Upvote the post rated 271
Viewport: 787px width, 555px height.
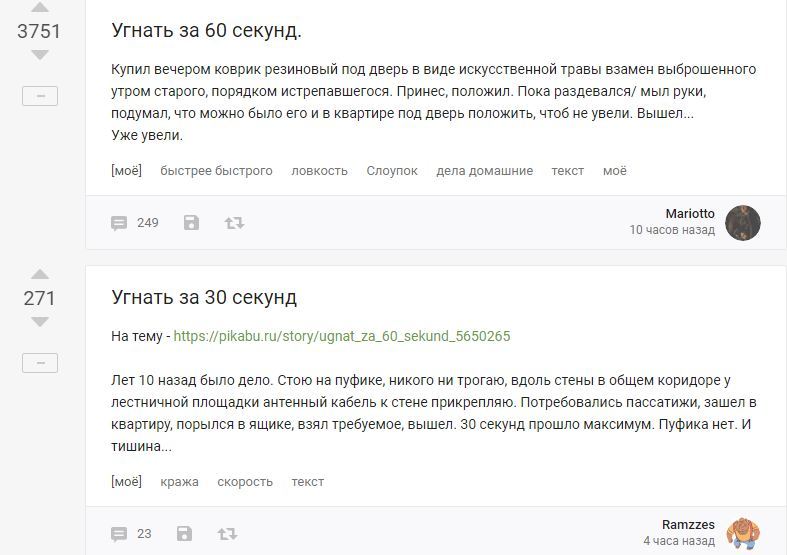point(40,274)
